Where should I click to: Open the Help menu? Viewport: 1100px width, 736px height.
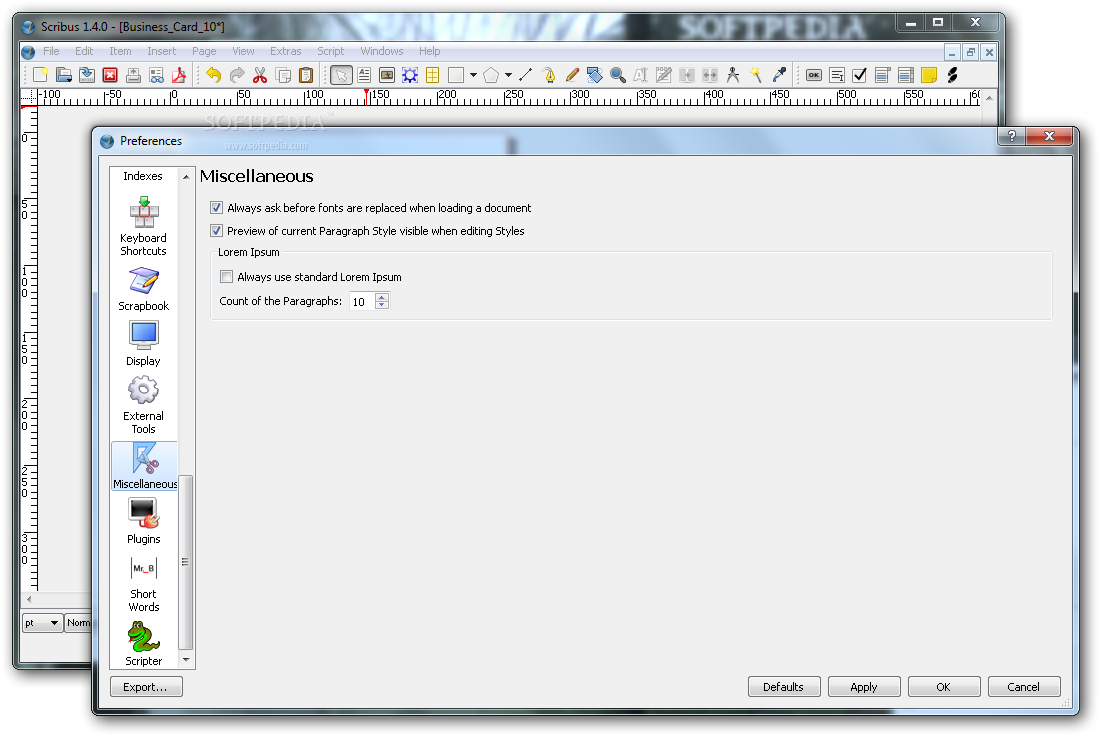pos(429,51)
